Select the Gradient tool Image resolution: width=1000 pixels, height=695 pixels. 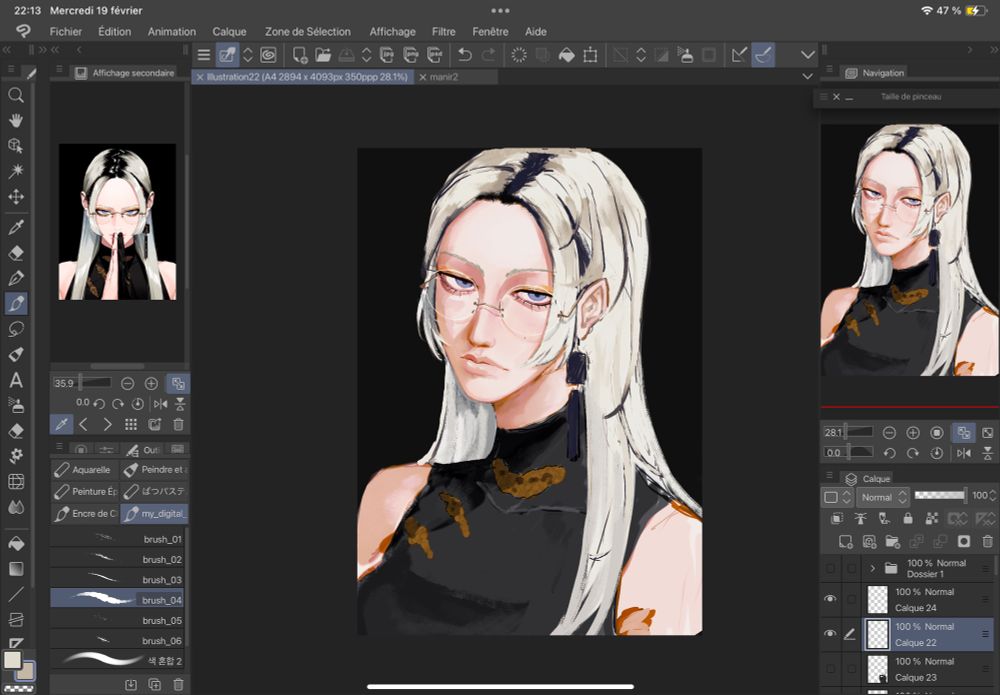coord(16,569)
